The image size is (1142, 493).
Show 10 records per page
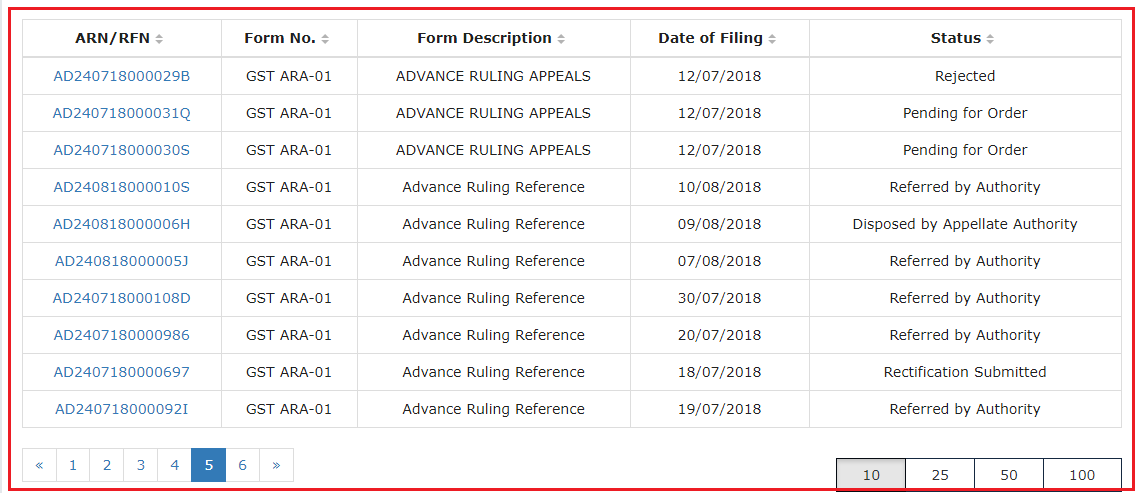[871, 475]
